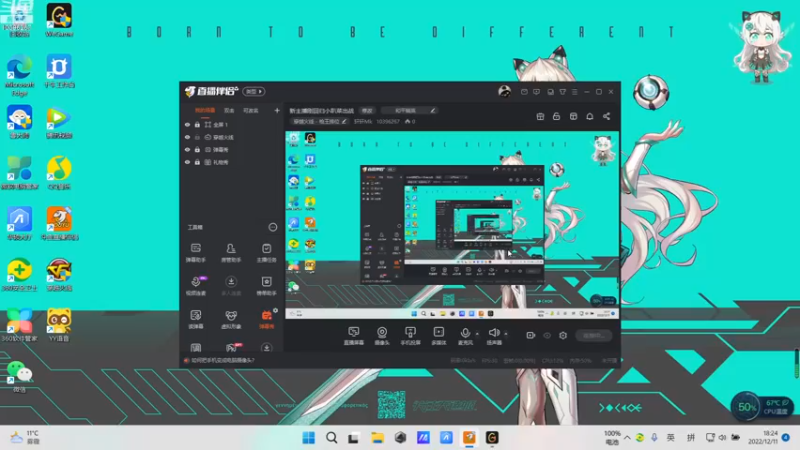Open the 弹幕助手 tool in the toolbox

tap(195, 253)
